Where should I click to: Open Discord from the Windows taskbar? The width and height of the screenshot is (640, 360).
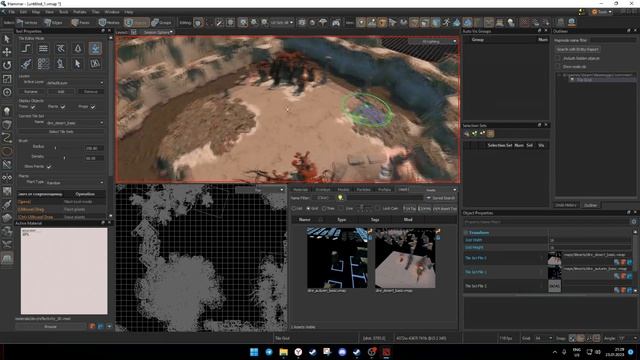342,352
